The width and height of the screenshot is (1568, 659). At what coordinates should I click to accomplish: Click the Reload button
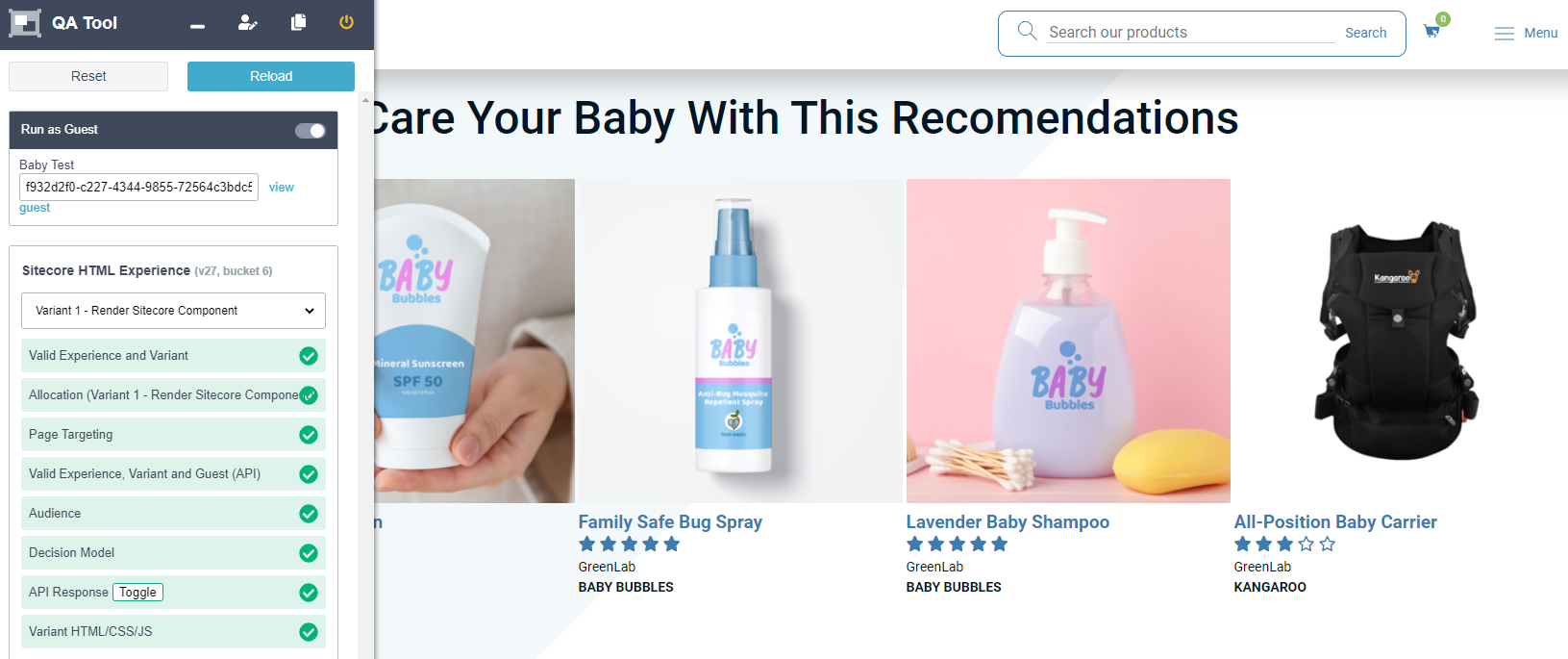click(x=271, y=76)
